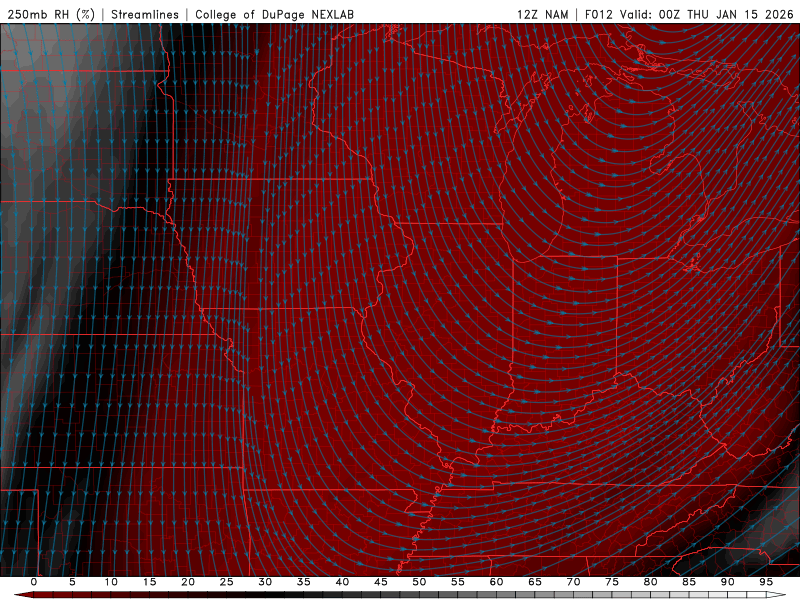800x600 pixels.
Task: Click the colorbar tick label "45"
Action: coord(381,582)
